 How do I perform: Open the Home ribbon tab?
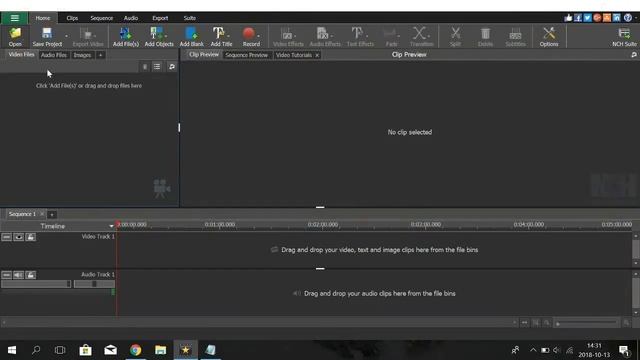tap(42, 18)
